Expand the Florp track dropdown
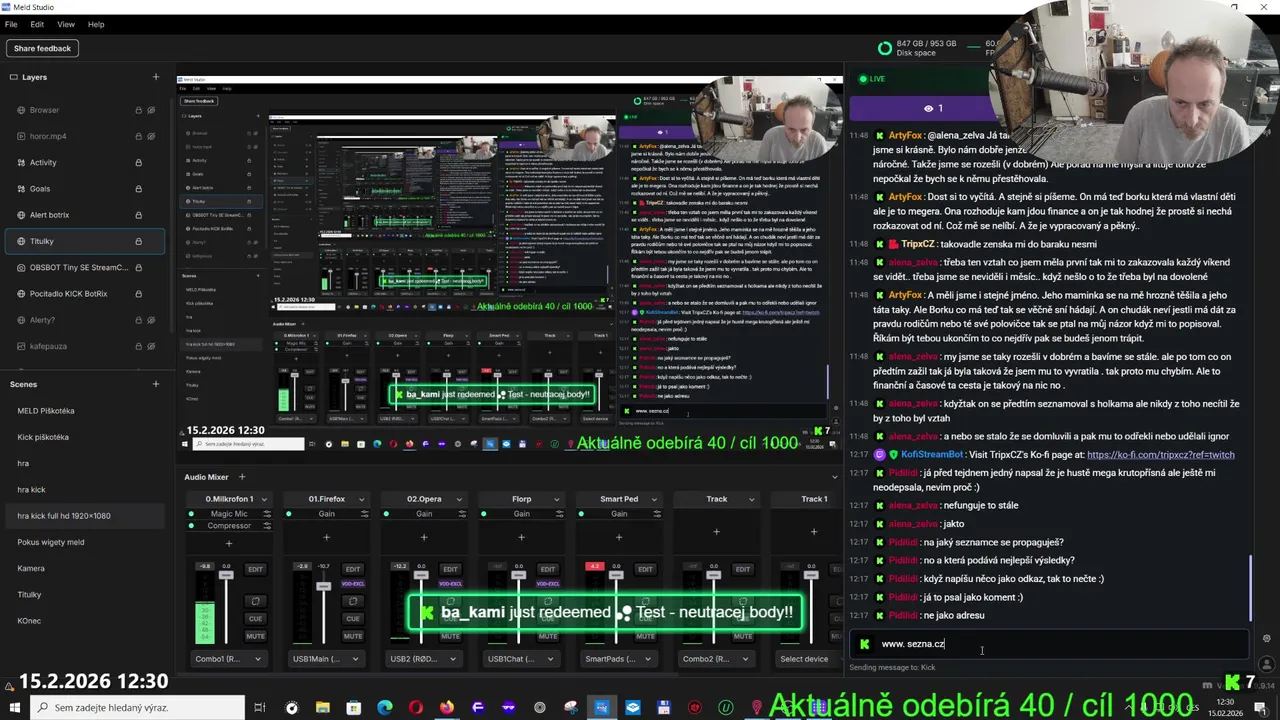 tap(556, 499)
